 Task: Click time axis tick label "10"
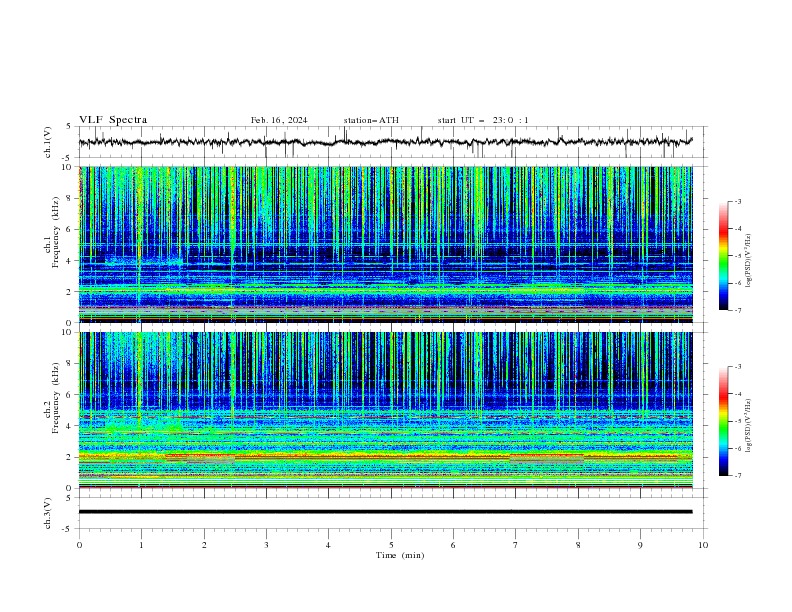click(x=703, y=545)
